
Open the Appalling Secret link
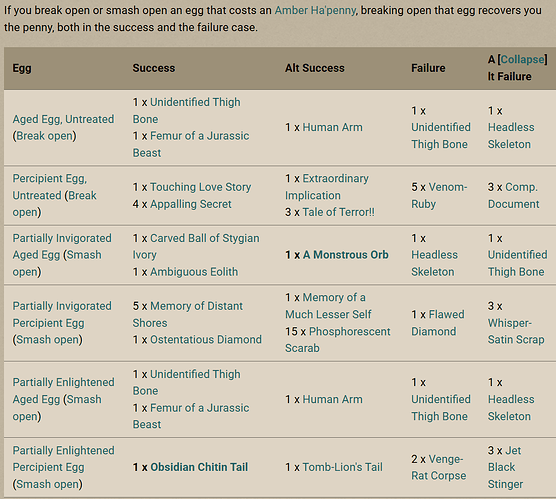point(190,204)
